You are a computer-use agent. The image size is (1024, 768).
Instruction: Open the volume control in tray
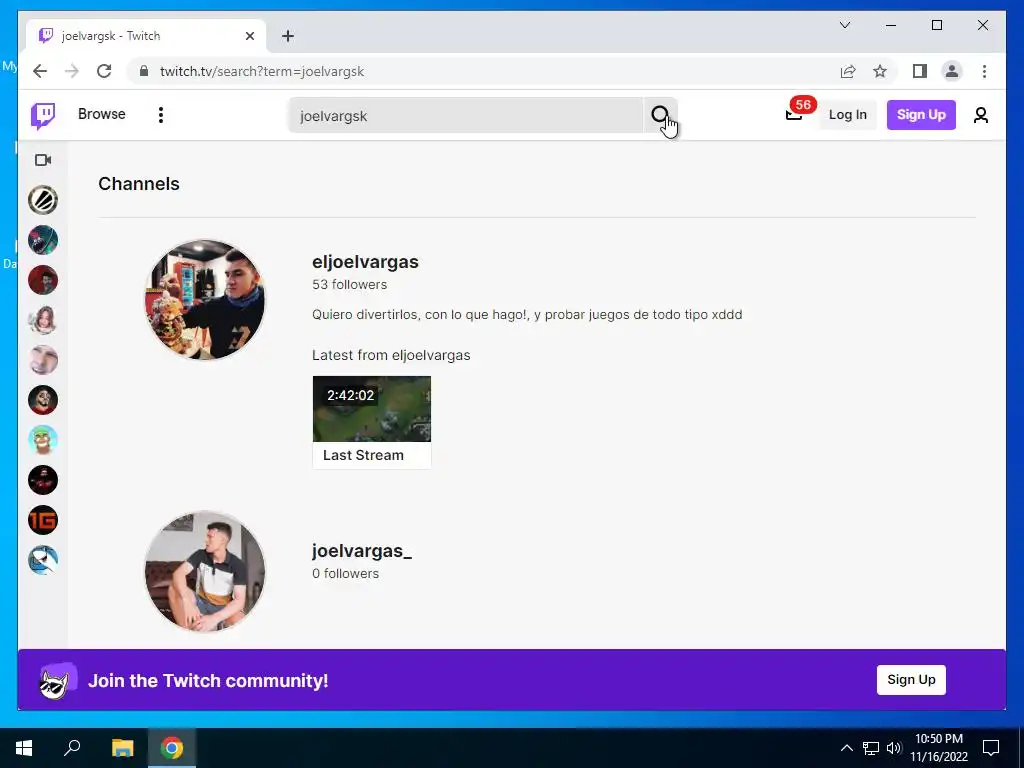pyautogui.click(x=894, y=748)
